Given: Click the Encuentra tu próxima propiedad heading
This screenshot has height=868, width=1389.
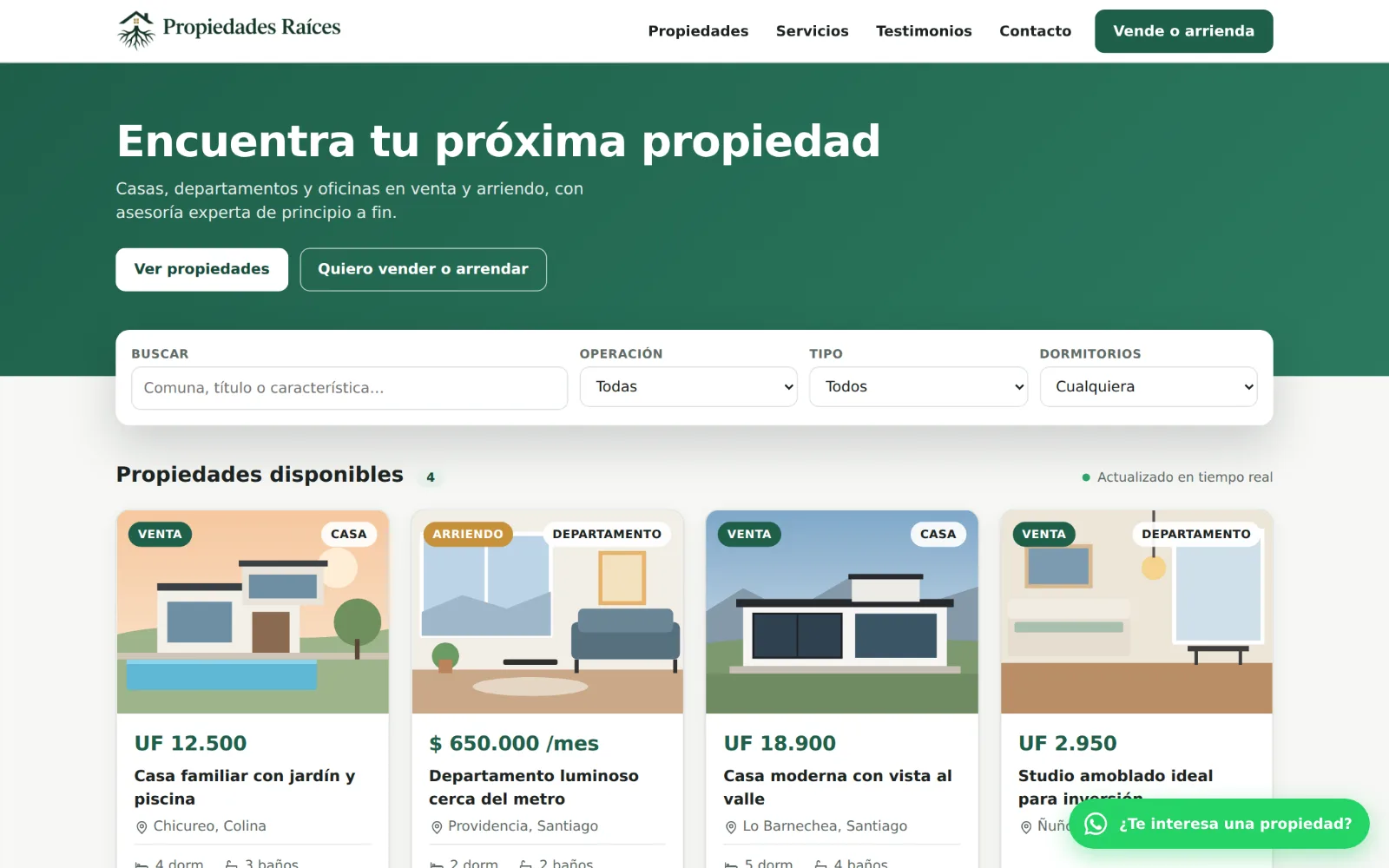Looking at the screenshot, I should (x=498, y=141).
